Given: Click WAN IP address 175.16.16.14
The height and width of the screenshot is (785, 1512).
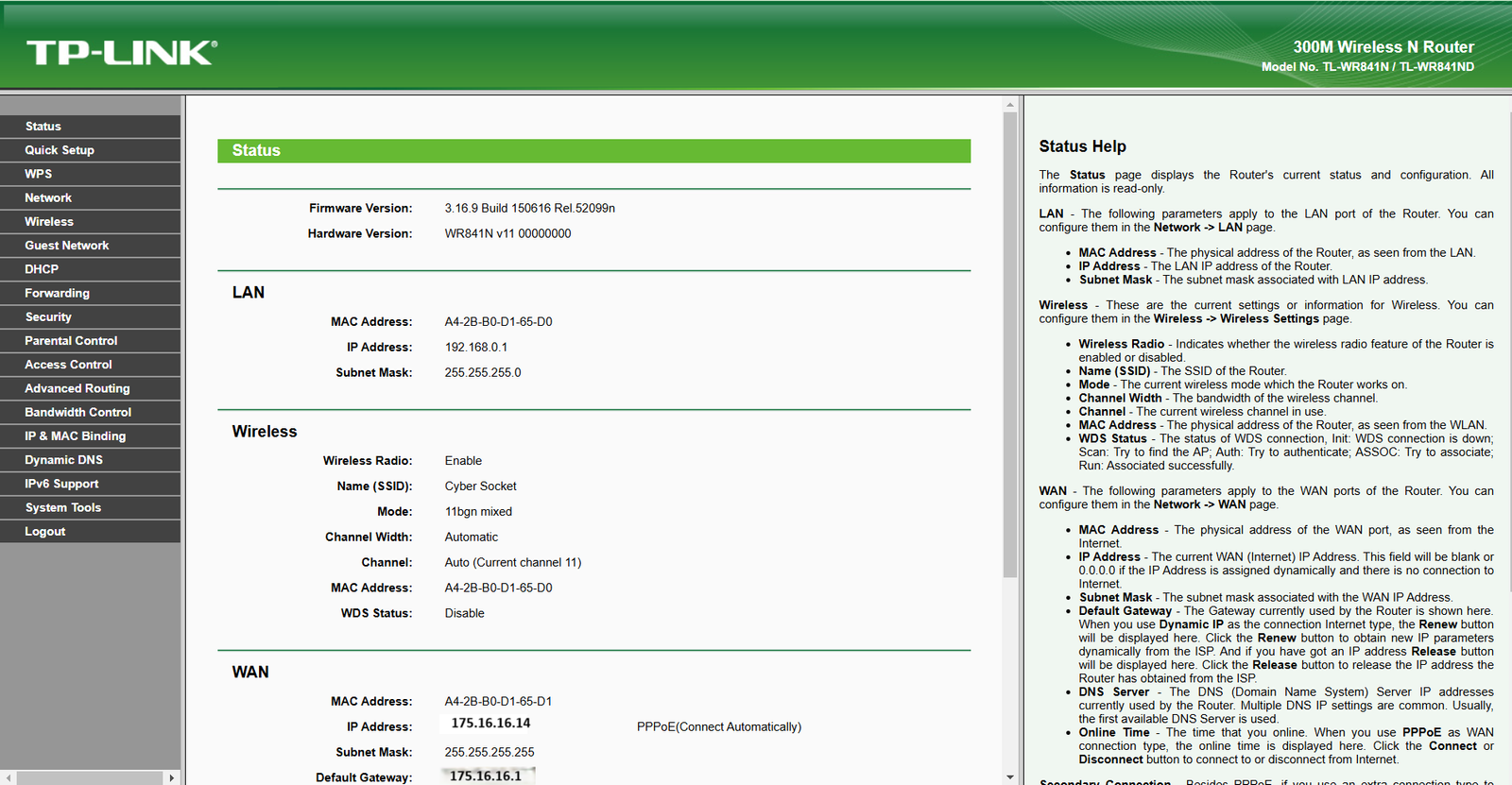Looking at the screenshot, I should [490, 724].
